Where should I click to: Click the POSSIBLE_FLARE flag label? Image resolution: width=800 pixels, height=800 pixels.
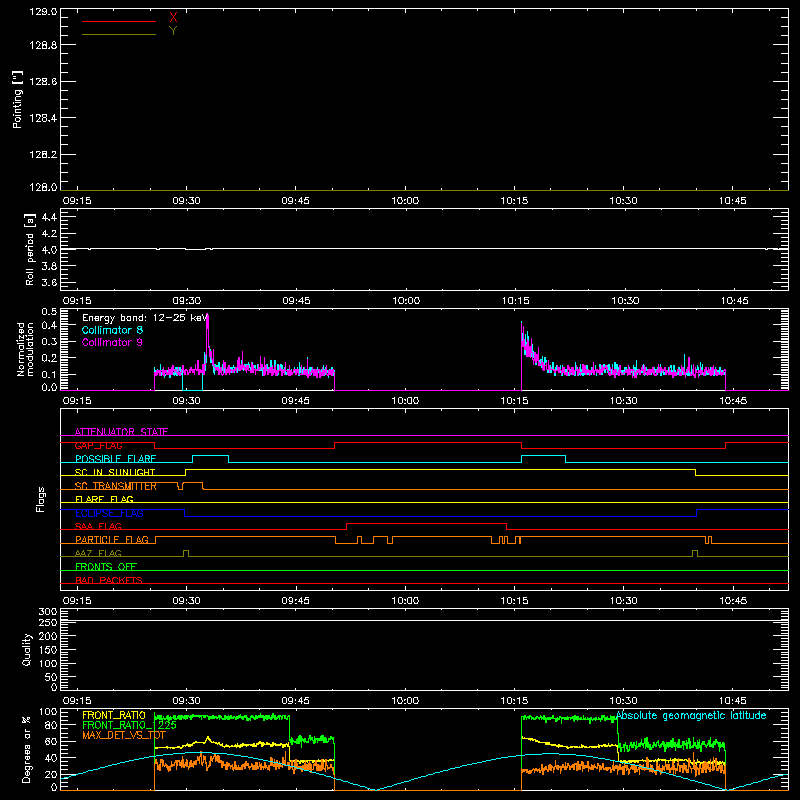[x=115, y=459]
